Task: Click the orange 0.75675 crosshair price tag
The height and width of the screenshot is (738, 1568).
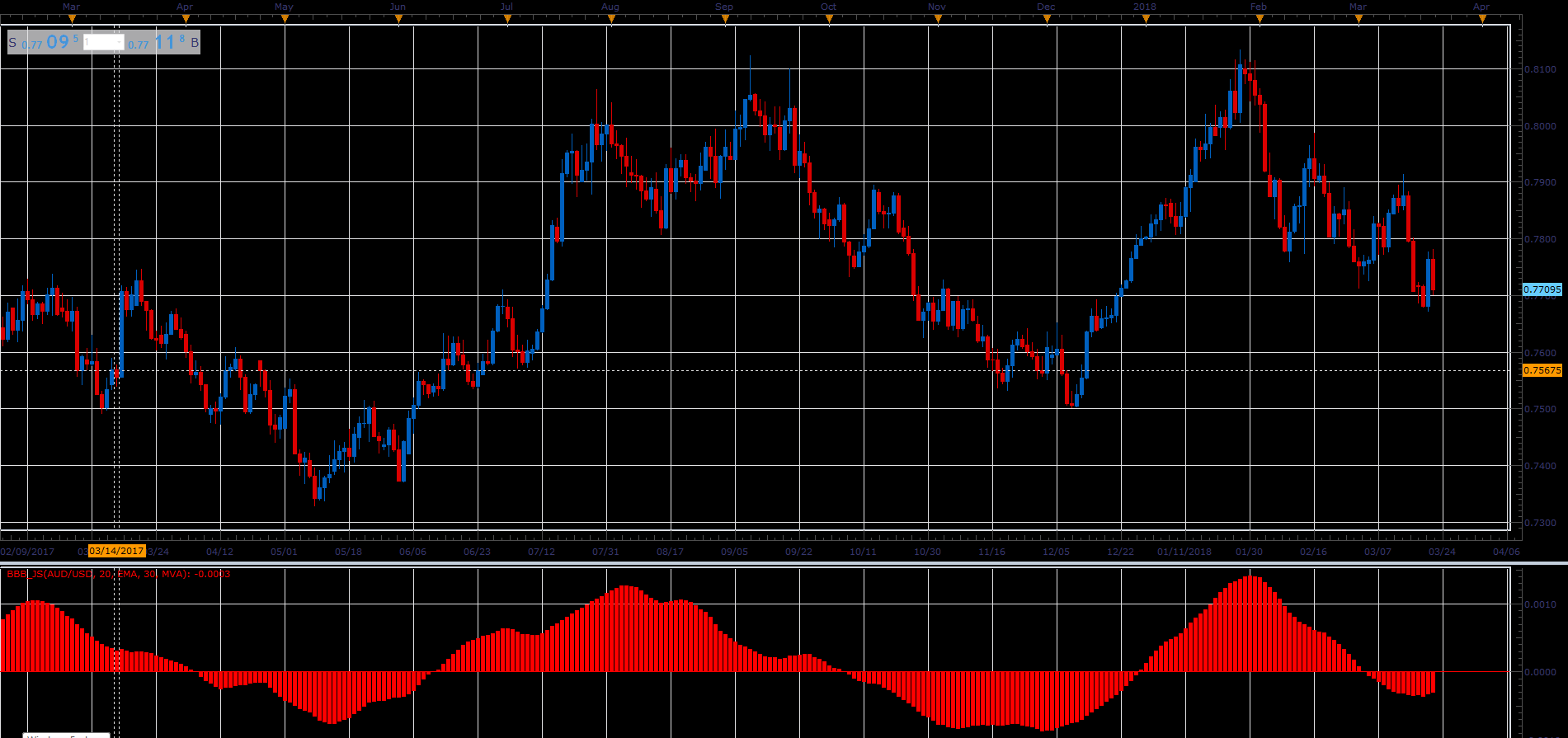Action: pos(1542,370)
